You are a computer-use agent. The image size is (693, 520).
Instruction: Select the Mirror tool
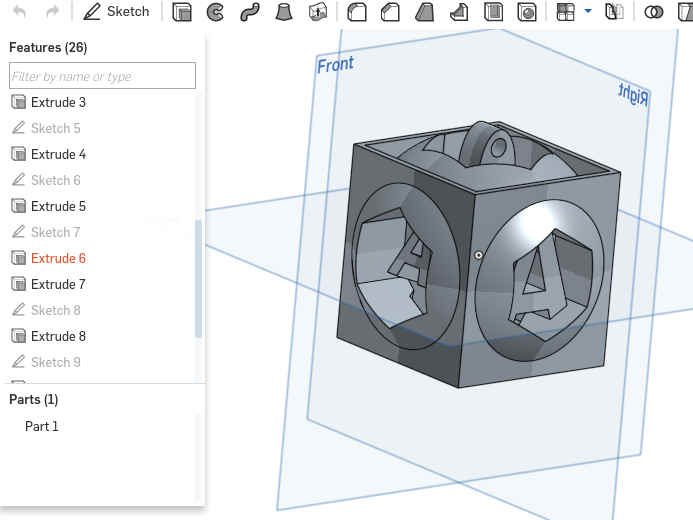pos(614,12)
